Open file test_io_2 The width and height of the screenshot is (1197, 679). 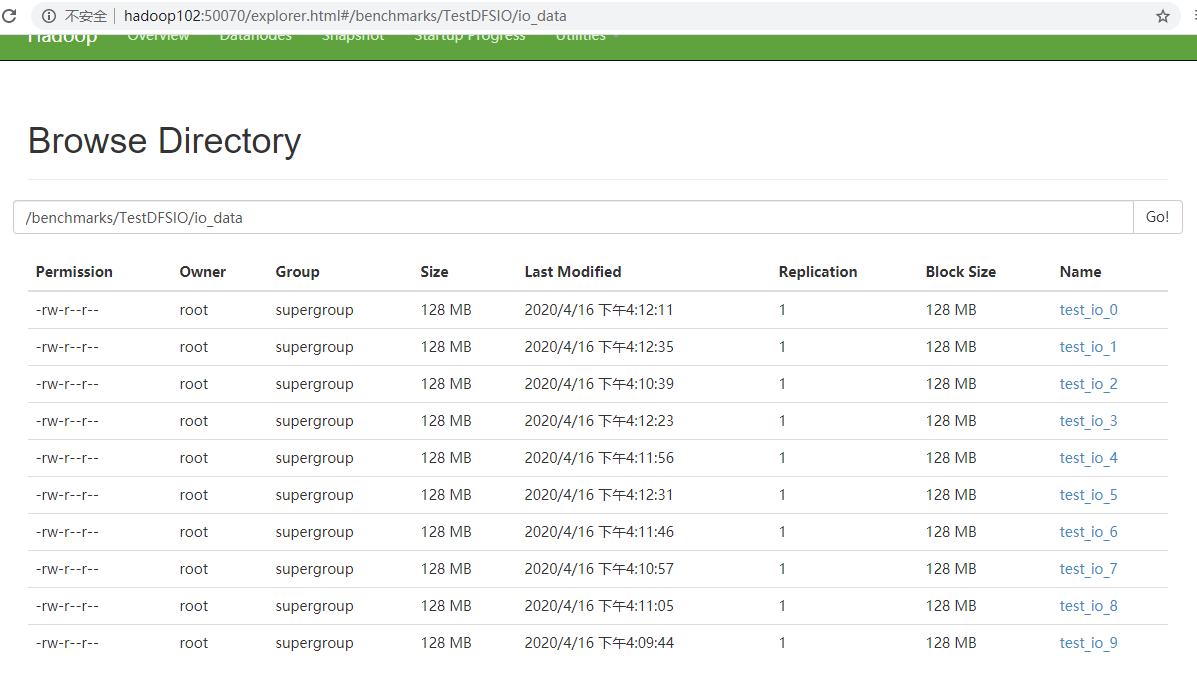tap(1089, 384)
